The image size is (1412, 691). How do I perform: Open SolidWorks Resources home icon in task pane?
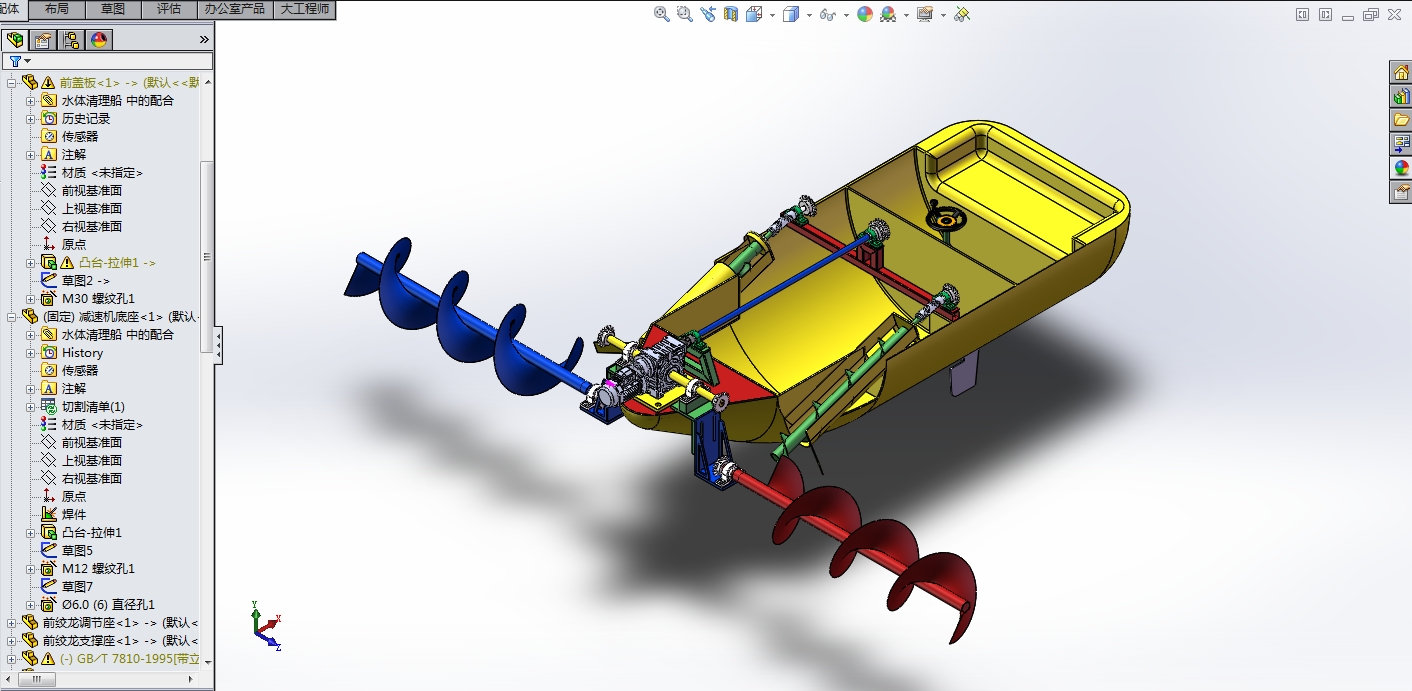click(1401, 71)
